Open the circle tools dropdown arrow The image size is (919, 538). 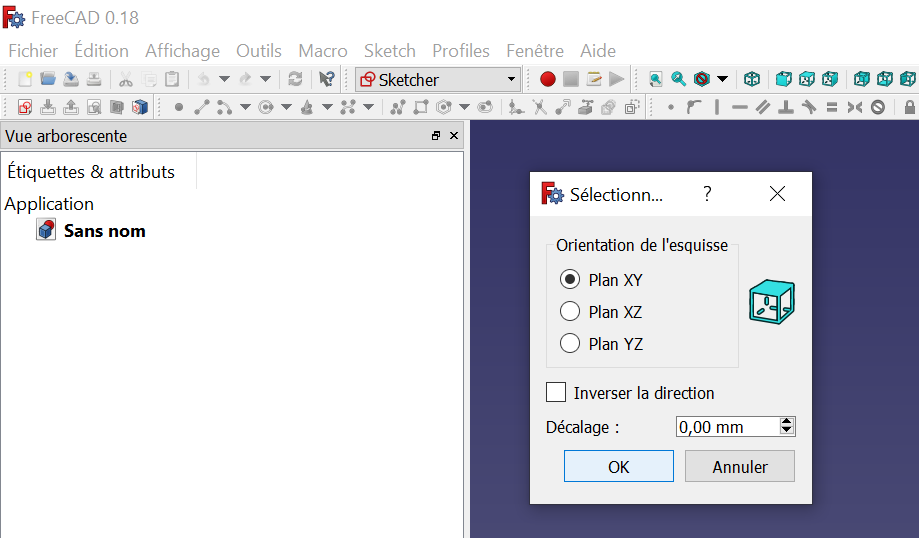coord(287,107)
